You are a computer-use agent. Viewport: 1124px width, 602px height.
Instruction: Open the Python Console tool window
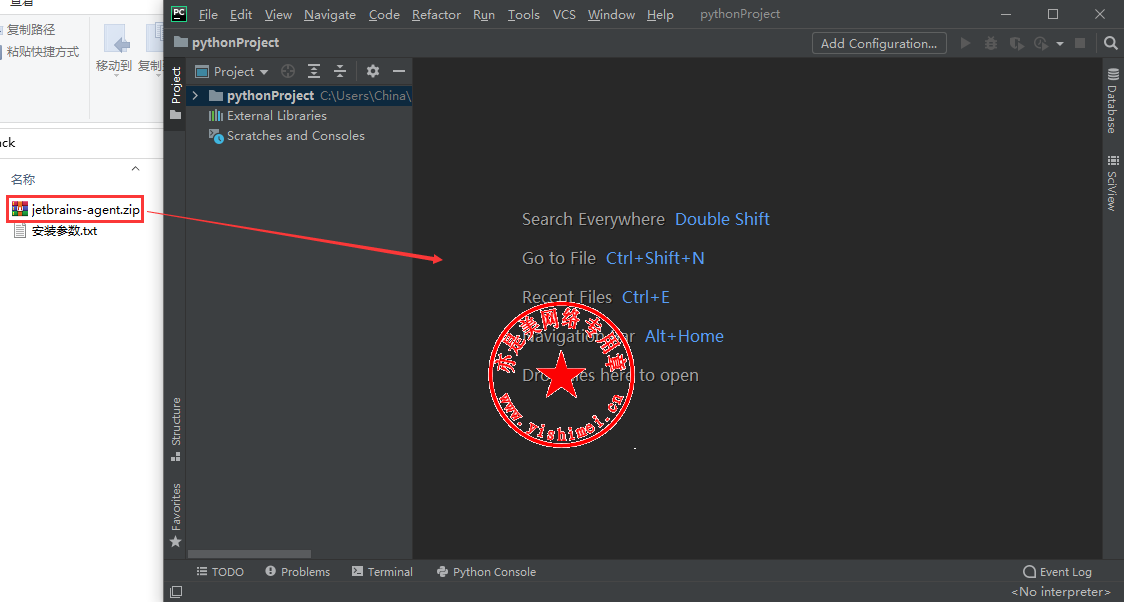coord(486,572)
